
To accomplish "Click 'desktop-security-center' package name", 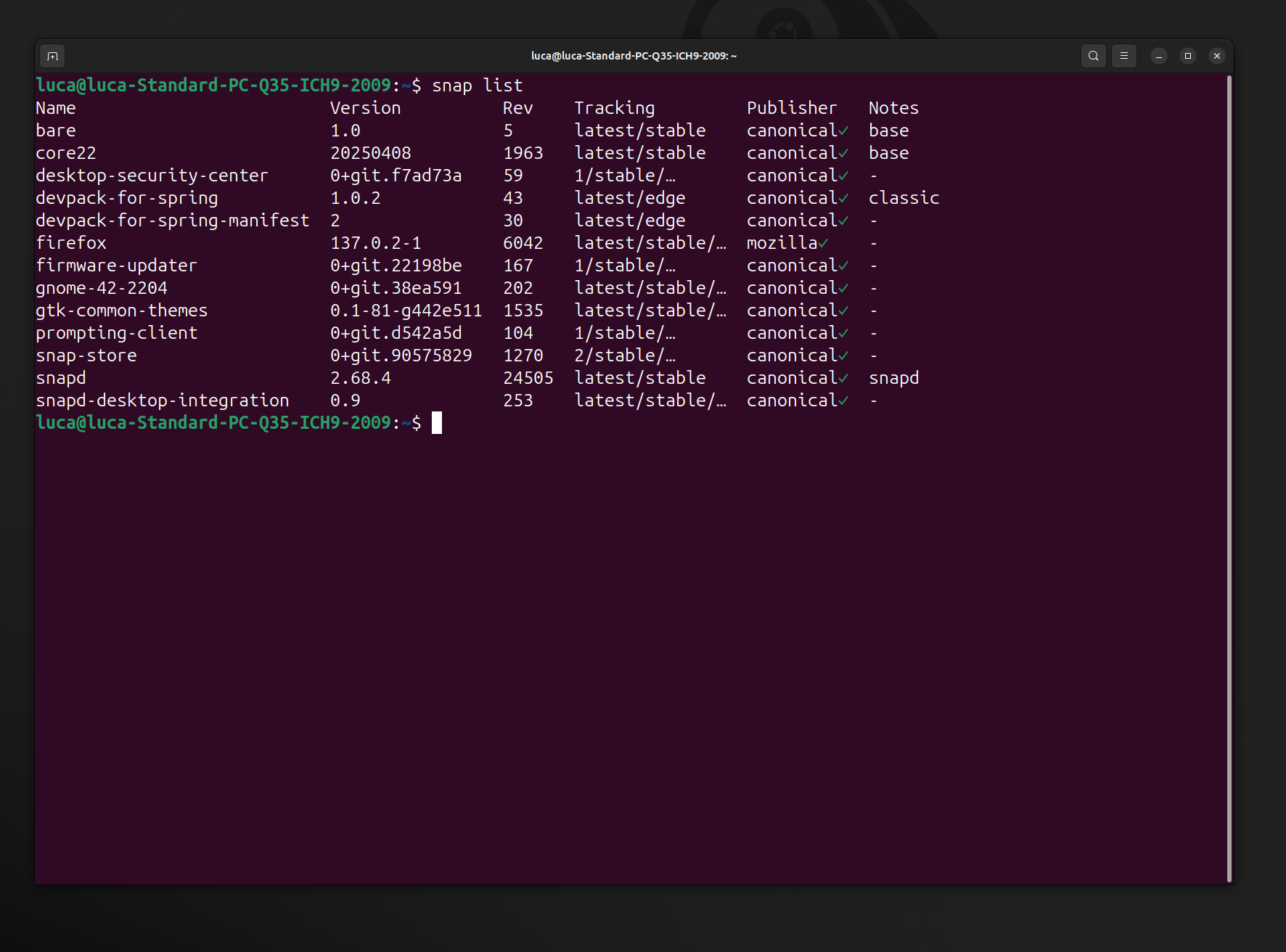I will click(152, 176).
